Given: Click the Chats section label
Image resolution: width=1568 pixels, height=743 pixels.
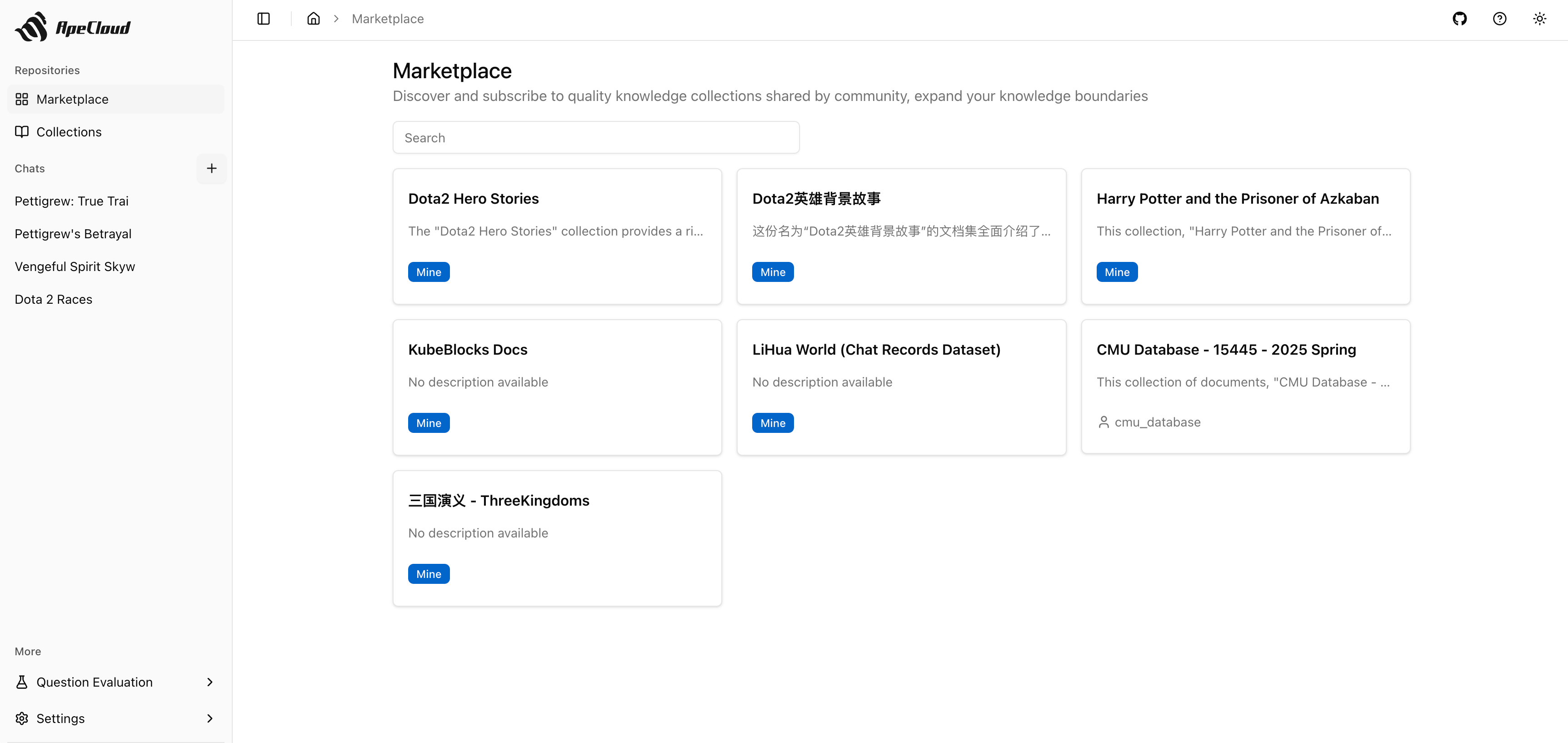Looking at the screenshot, I should [29, 169].
